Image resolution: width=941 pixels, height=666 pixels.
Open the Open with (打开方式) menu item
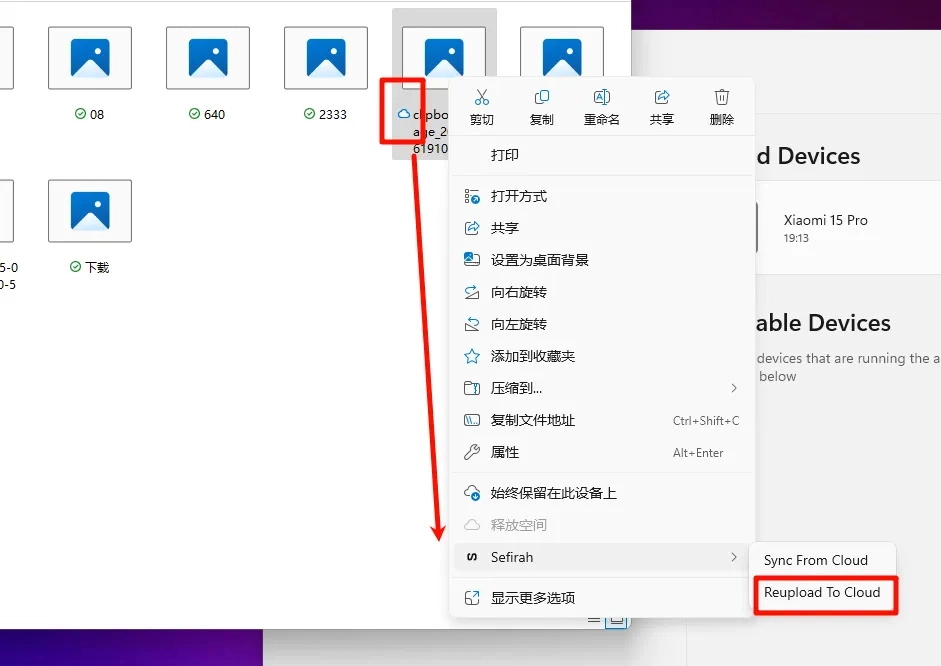pyautogui.click(x=518, y=196)
